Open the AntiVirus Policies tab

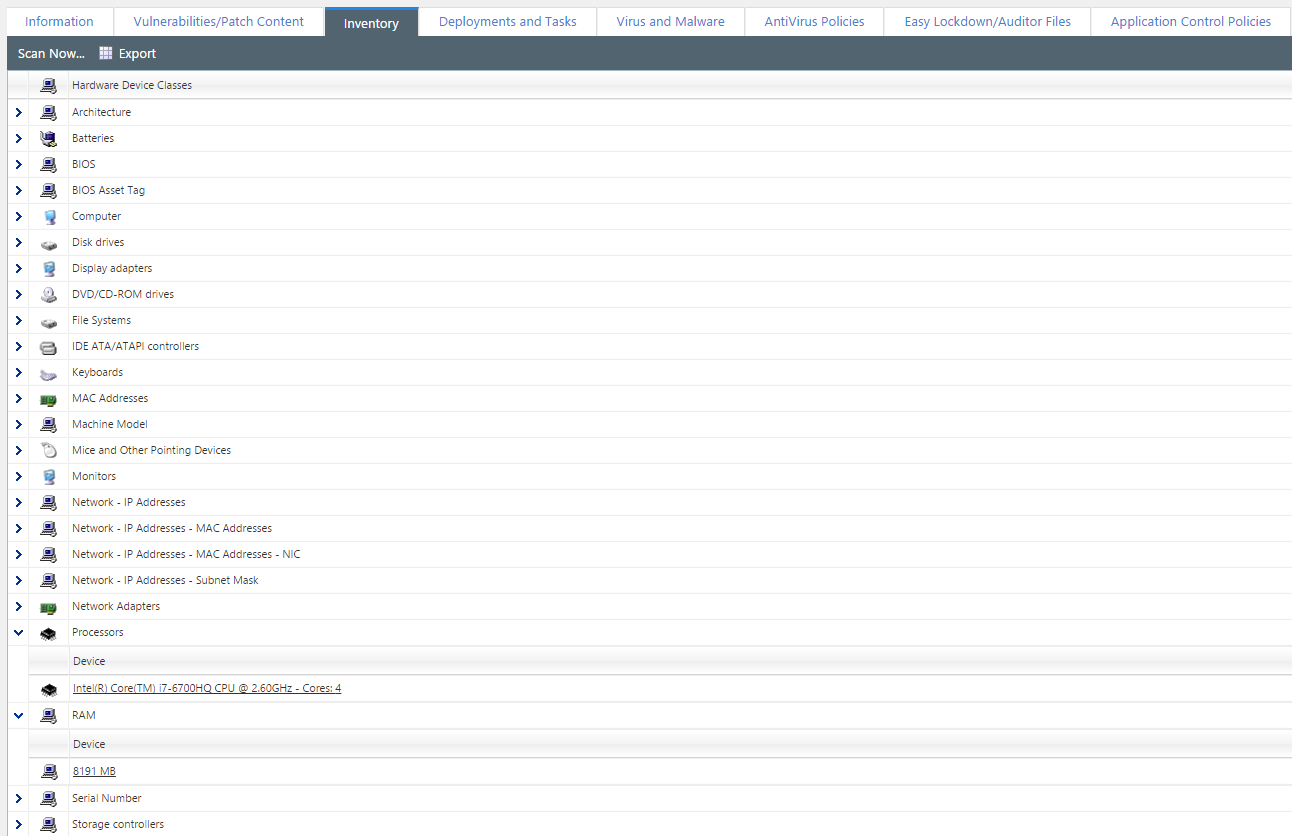point(814,20)
